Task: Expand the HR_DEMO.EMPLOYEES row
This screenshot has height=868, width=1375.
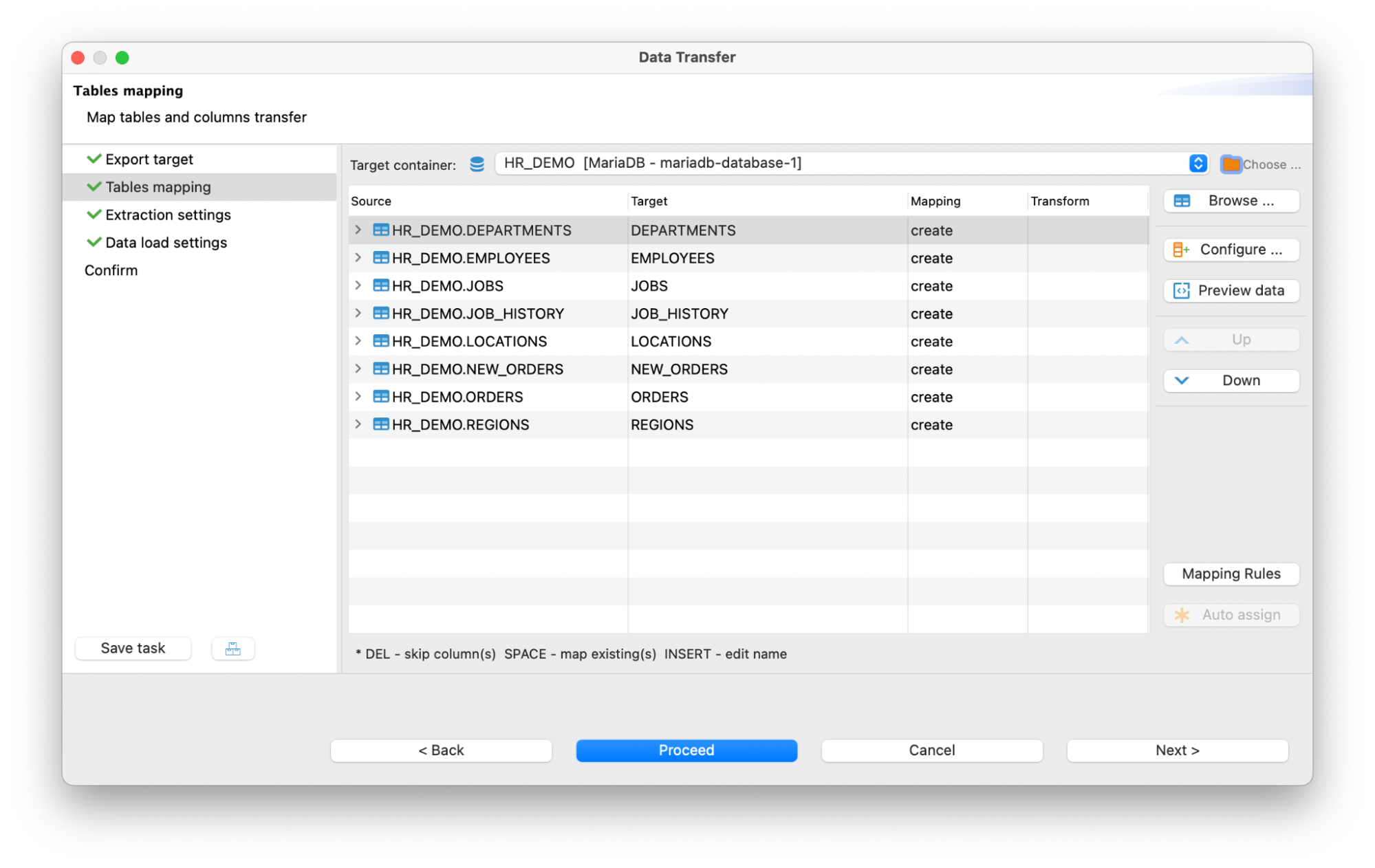Action: pos(358,258)
